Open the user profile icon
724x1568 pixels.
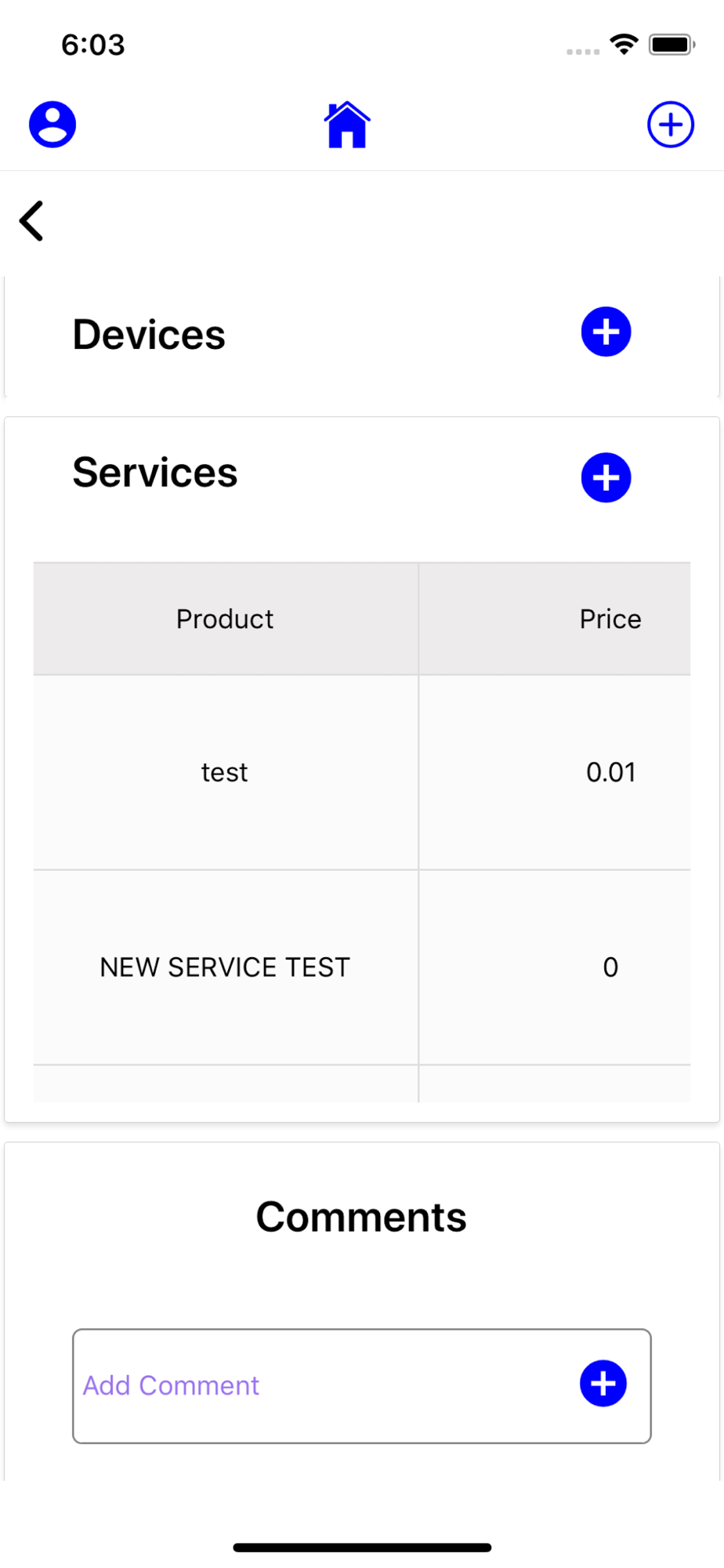coord(52,124)
